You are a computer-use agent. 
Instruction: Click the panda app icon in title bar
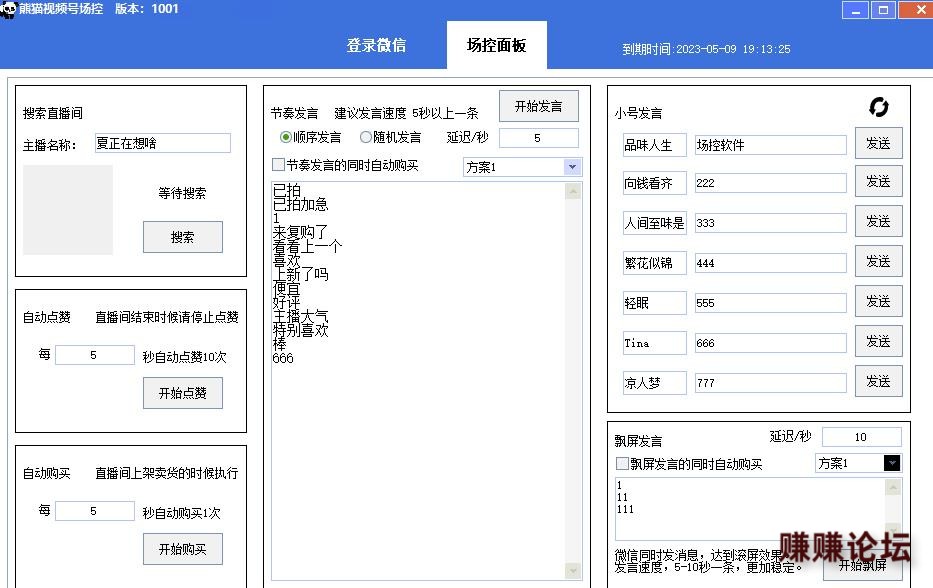click(8, 9)
